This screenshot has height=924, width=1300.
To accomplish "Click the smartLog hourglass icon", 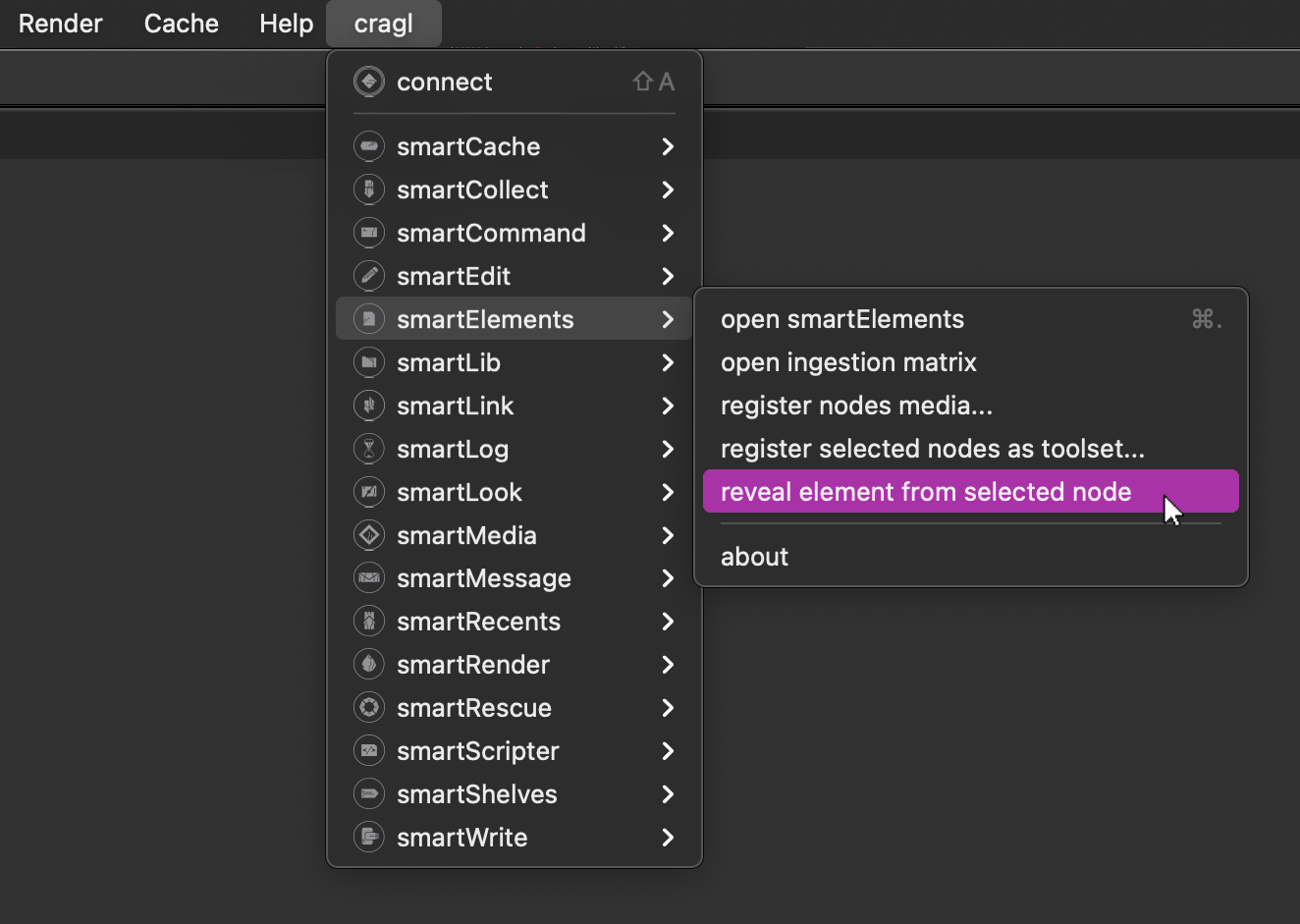I will [369, 449].
